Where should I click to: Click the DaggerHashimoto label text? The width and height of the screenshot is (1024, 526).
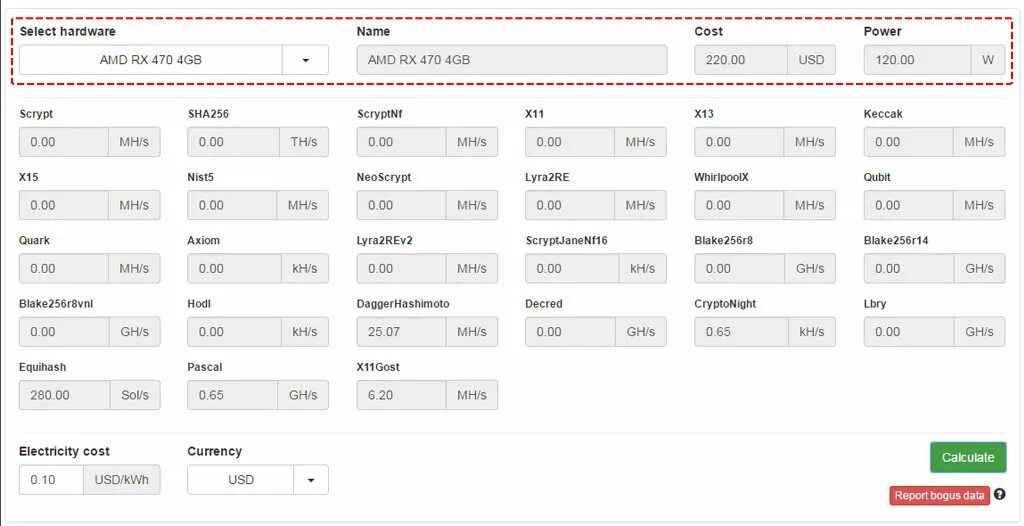(x=403, y=304)
